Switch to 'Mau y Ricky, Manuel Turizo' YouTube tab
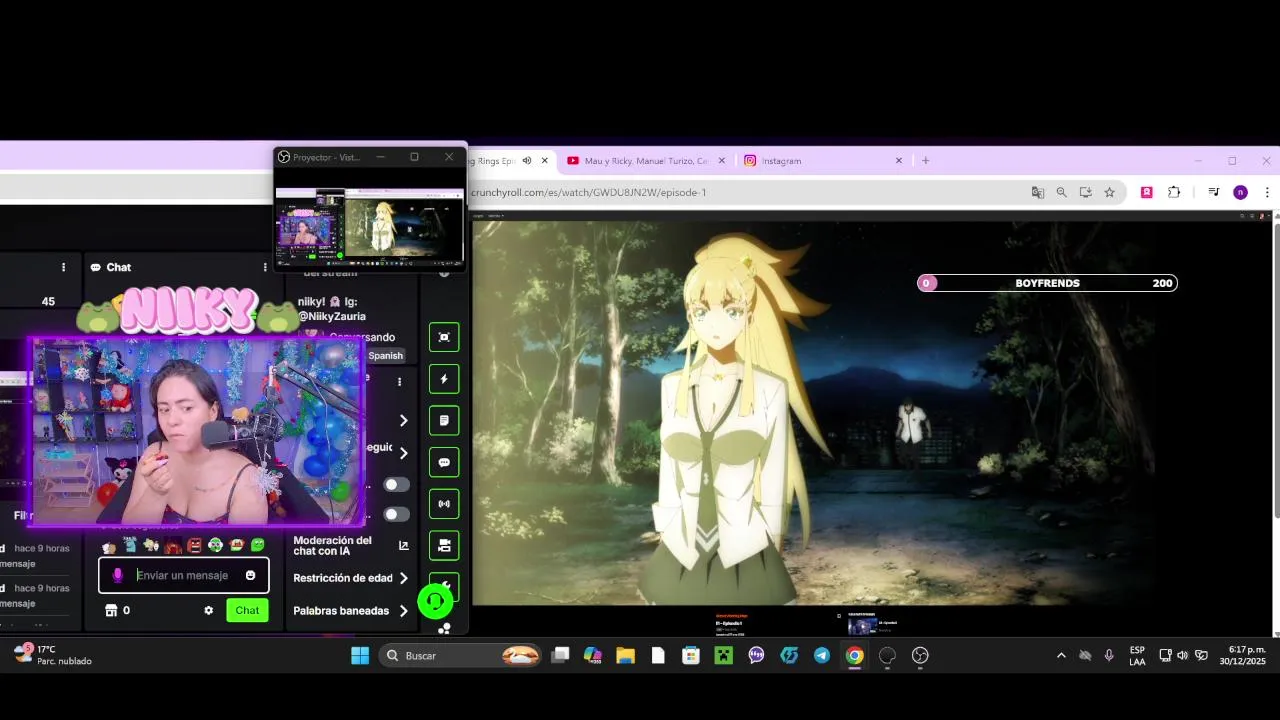The width and height of the screenshot is (1280, 720). tap(645, 160)
